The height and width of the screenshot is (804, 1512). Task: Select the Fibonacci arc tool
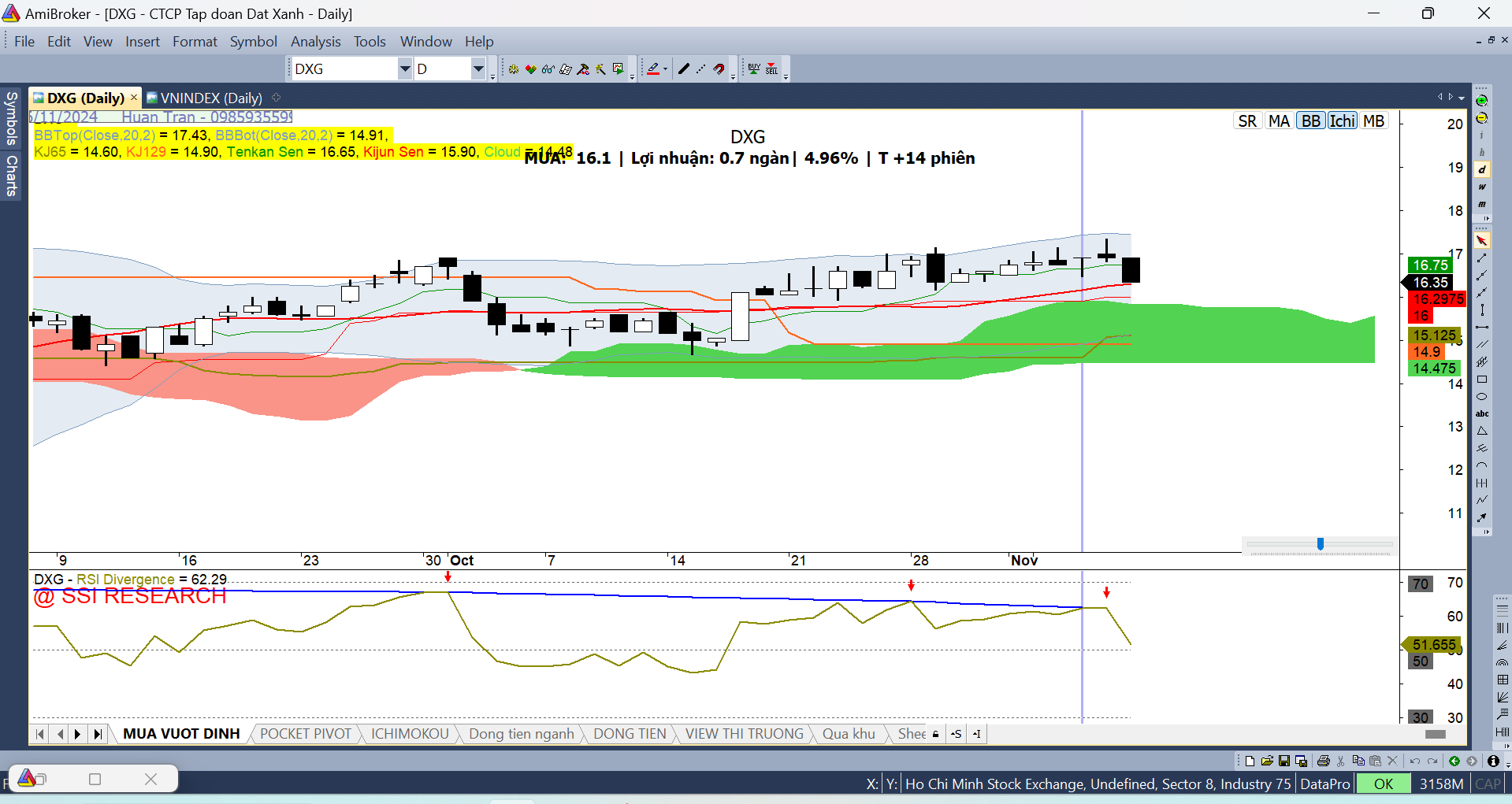point(1503,662)
